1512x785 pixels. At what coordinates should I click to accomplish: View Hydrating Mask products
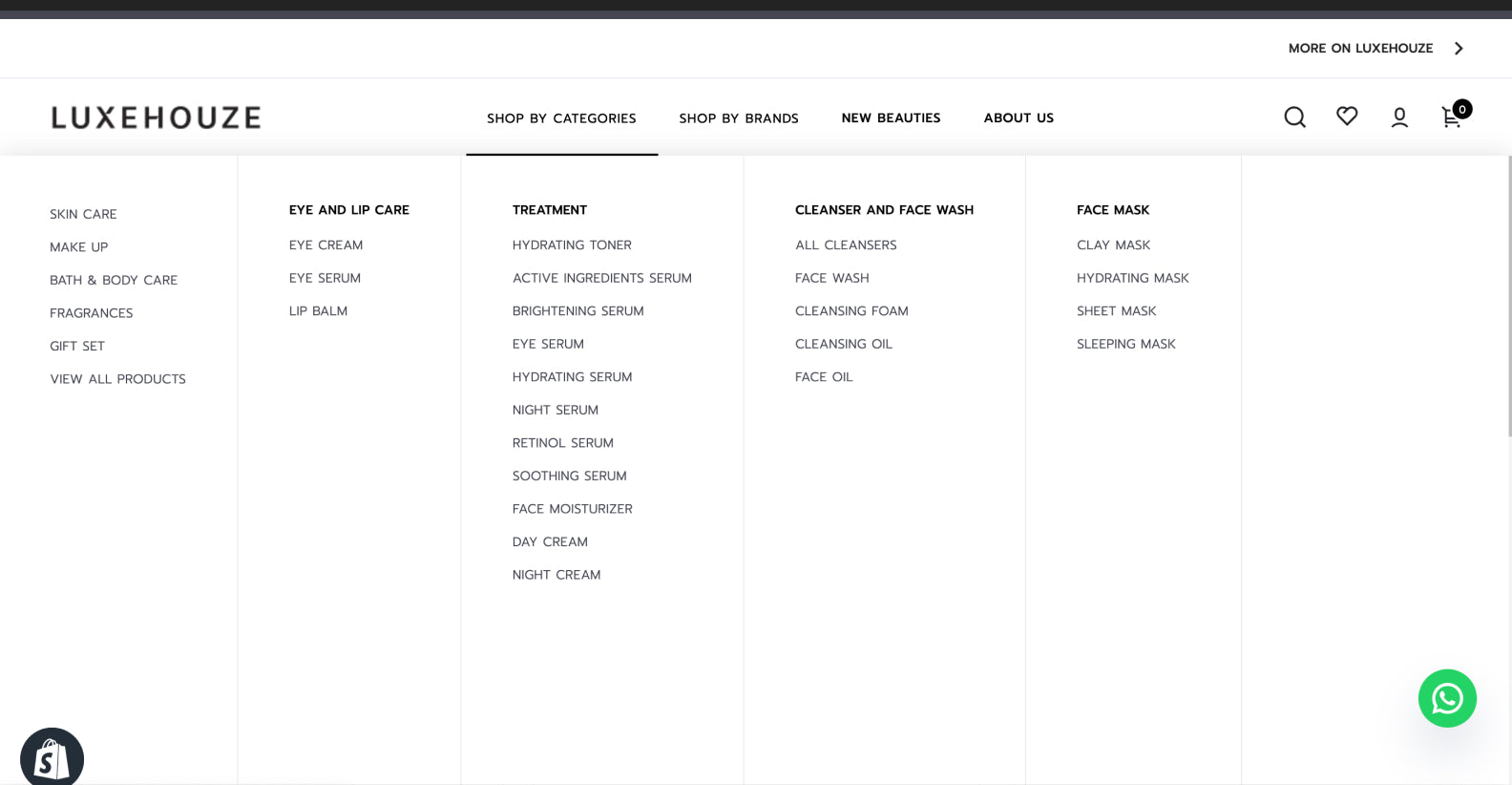click(1133, 278)
